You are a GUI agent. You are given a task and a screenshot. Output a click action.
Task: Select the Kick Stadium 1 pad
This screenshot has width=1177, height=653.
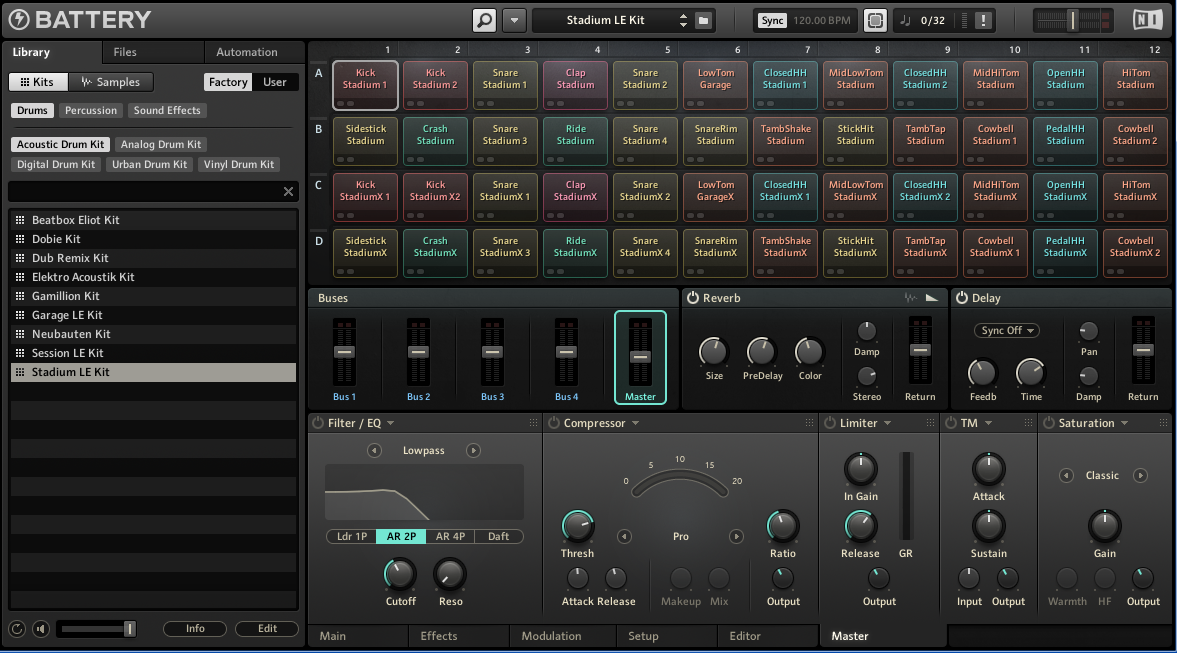pyautogui.click(x=366, y=85)
